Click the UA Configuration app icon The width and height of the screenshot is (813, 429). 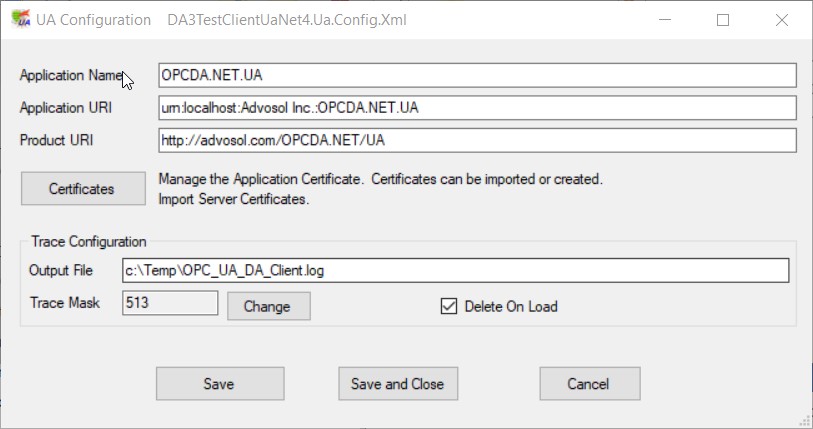point(19,20)
